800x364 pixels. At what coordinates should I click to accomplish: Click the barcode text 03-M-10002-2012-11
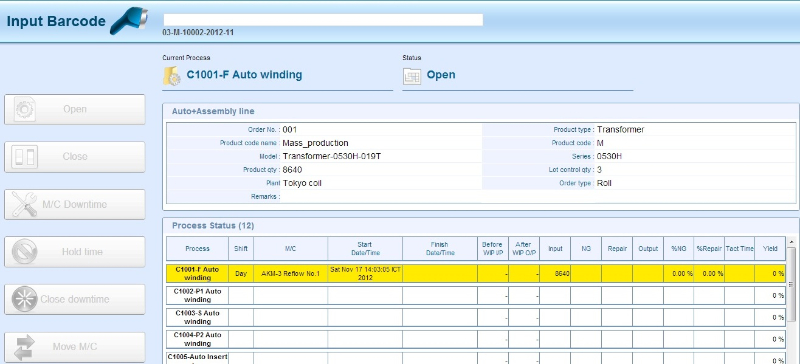coord(198,32)
